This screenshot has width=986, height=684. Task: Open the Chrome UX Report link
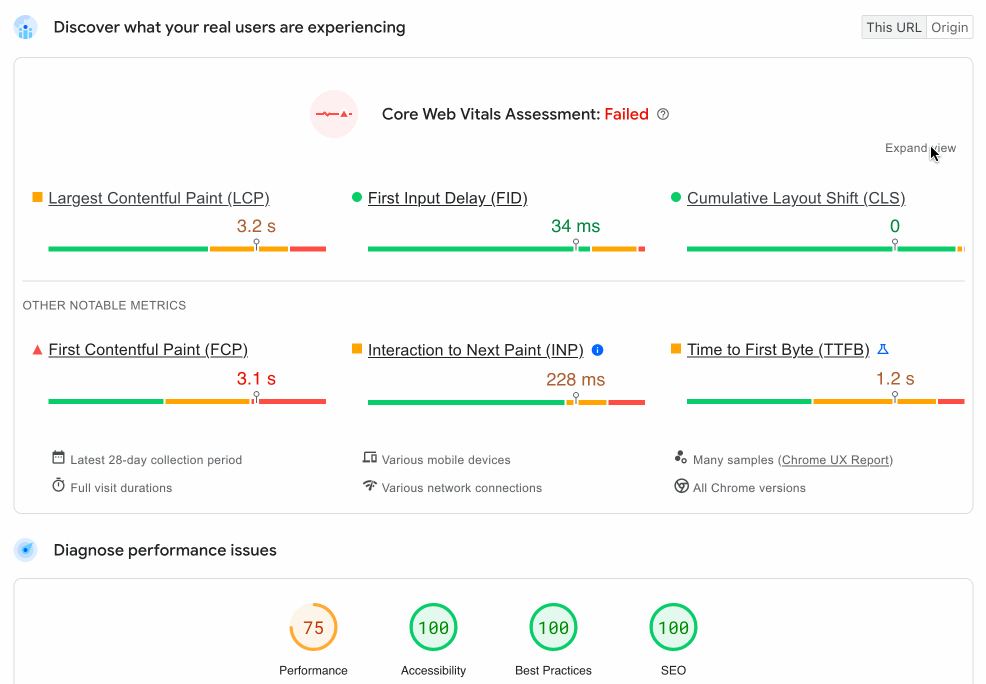(x=836, y=460)
